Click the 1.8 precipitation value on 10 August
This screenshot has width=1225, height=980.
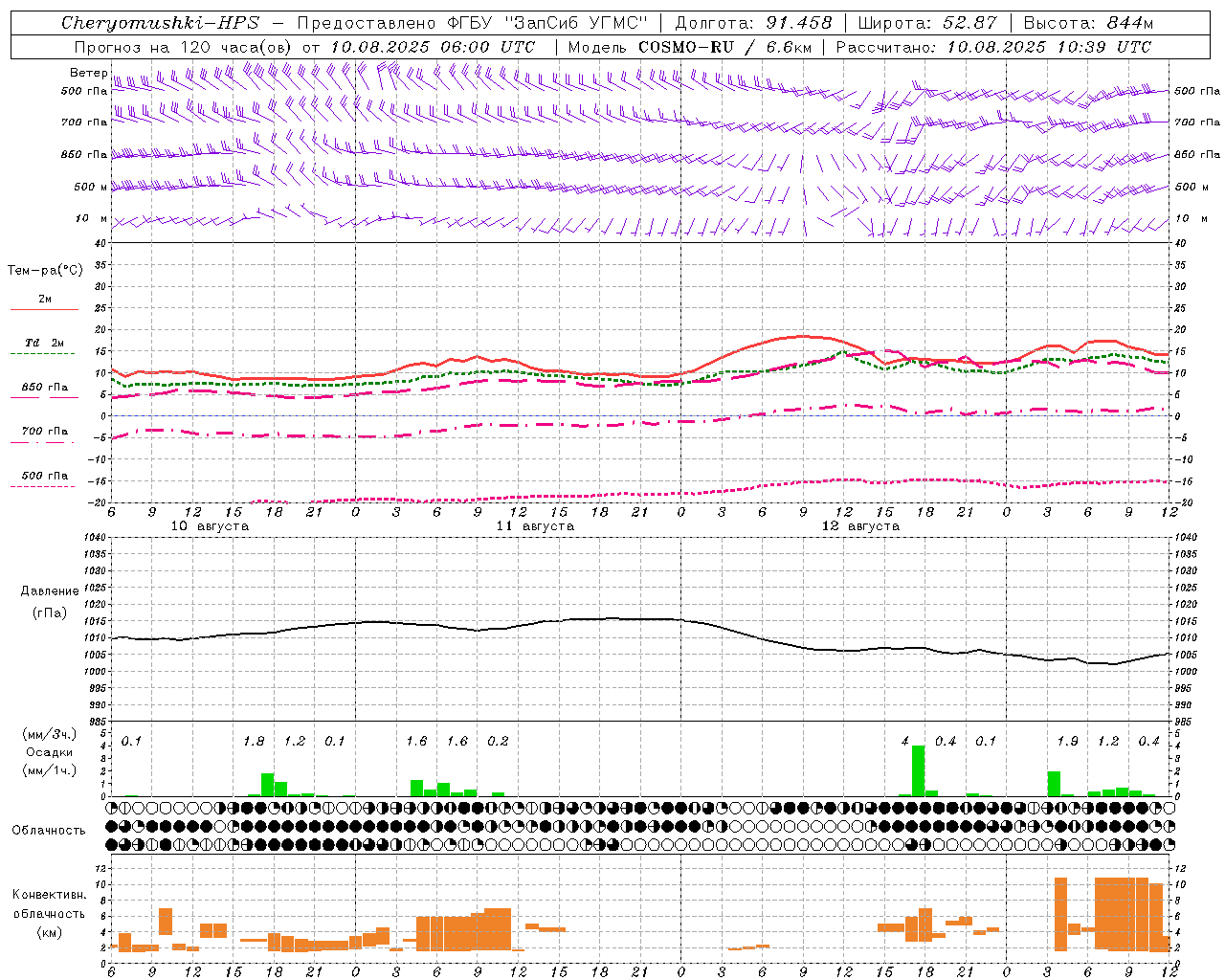tap(254, 741)
